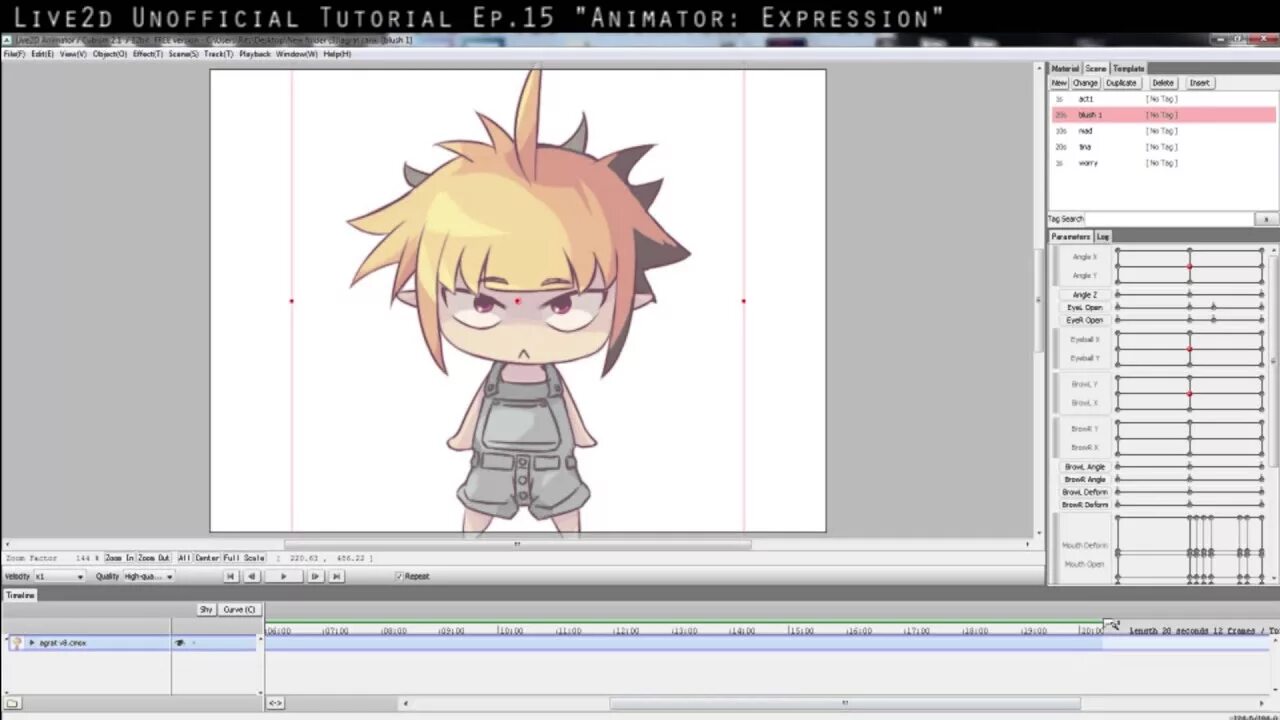Click the timeline horizontal scrollbar thumb

point(845,703)
